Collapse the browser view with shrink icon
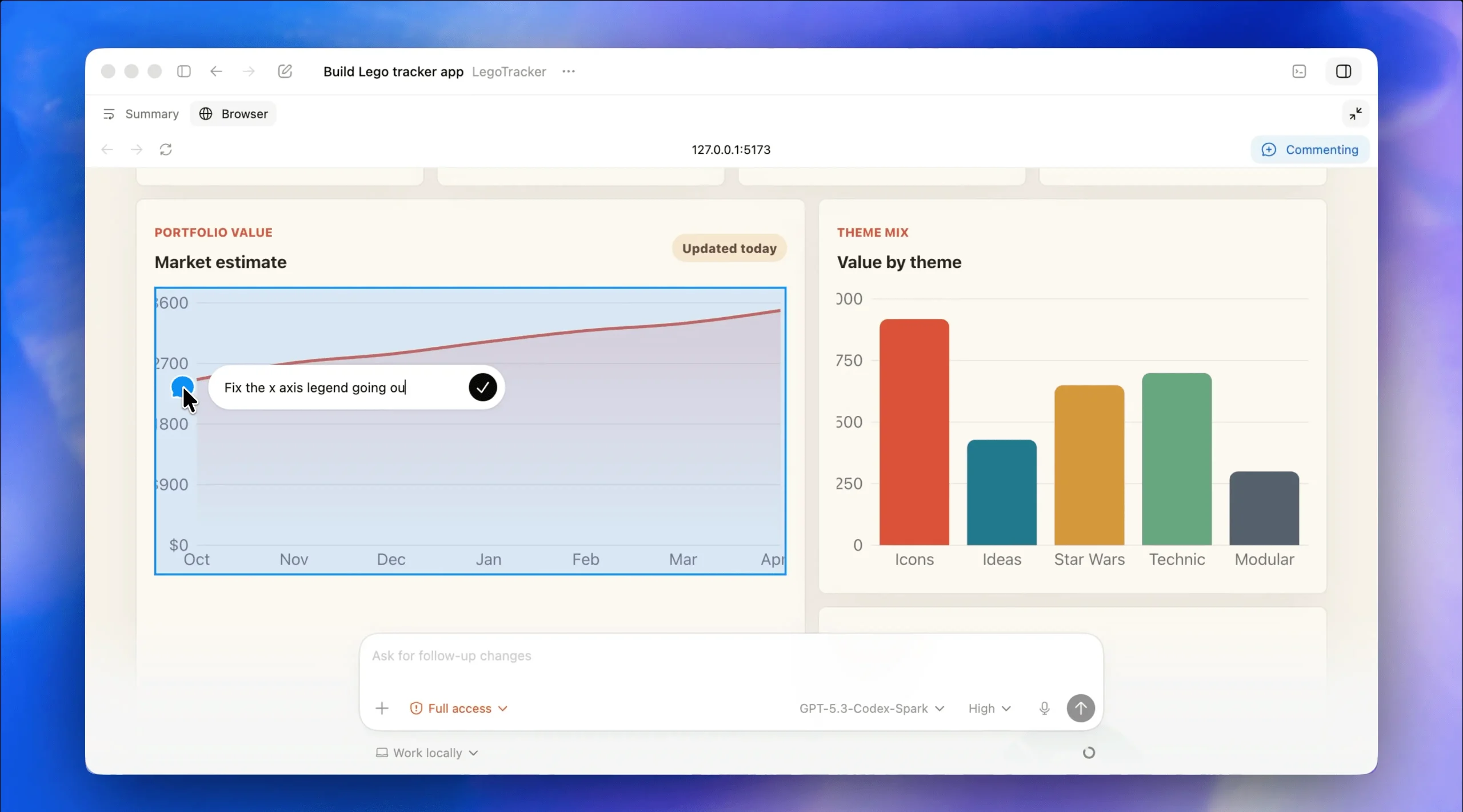 pos(1356,114)
